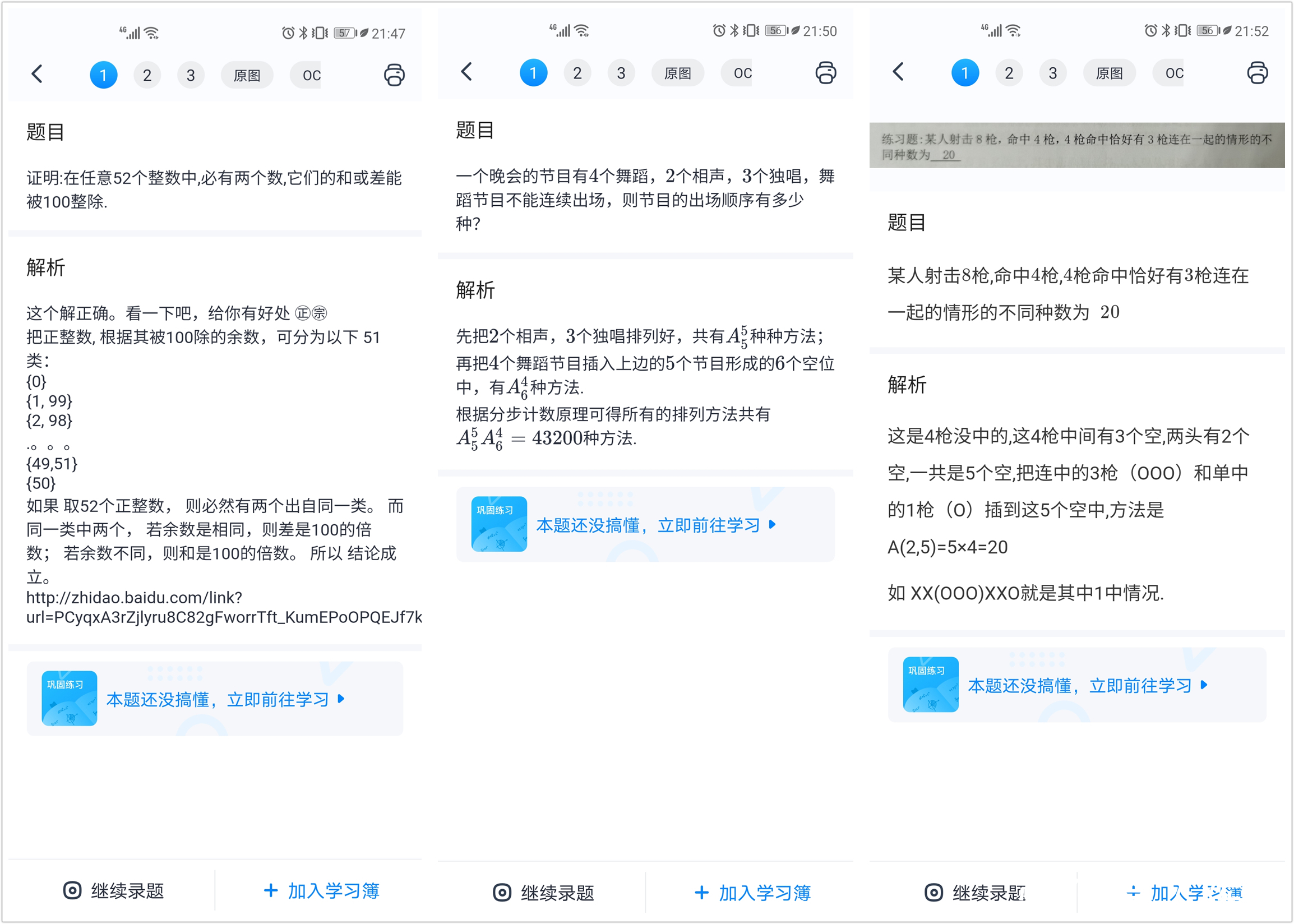Select page 1 tab on third screen

[964, 72]
